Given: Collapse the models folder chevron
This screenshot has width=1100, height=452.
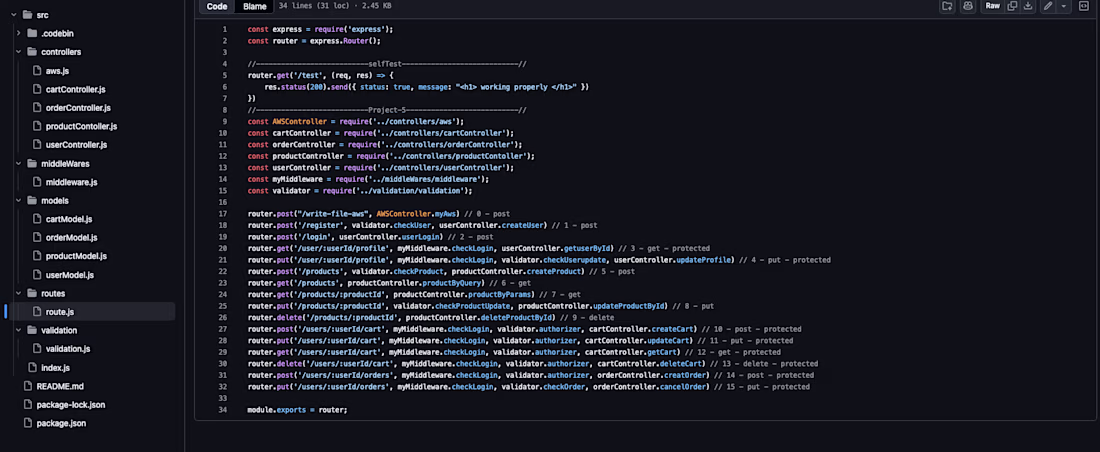Looking at the screenshot, I should point(18,201).
